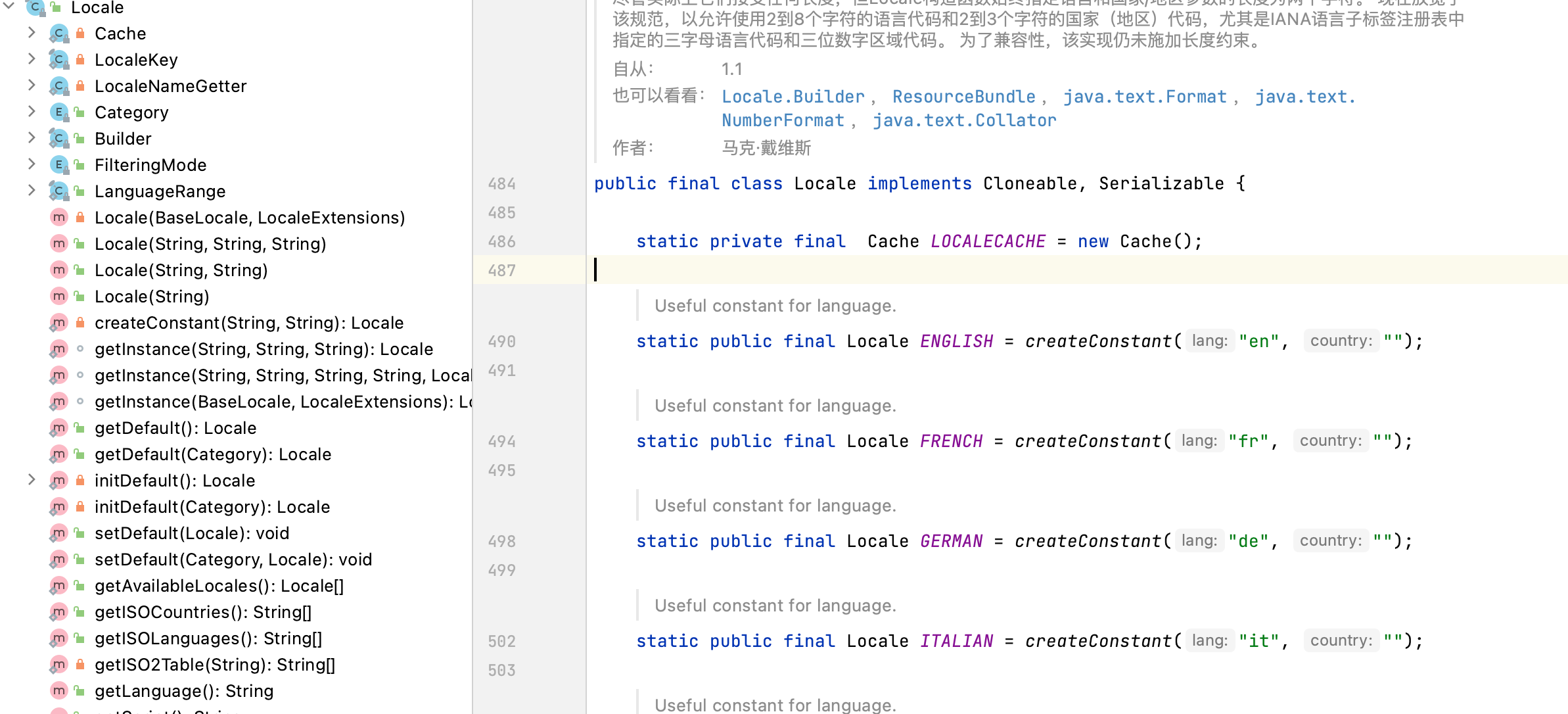Expand initDefault(): Locale node
This screenshot has width=1568, height=714.
tap(32, 480)
